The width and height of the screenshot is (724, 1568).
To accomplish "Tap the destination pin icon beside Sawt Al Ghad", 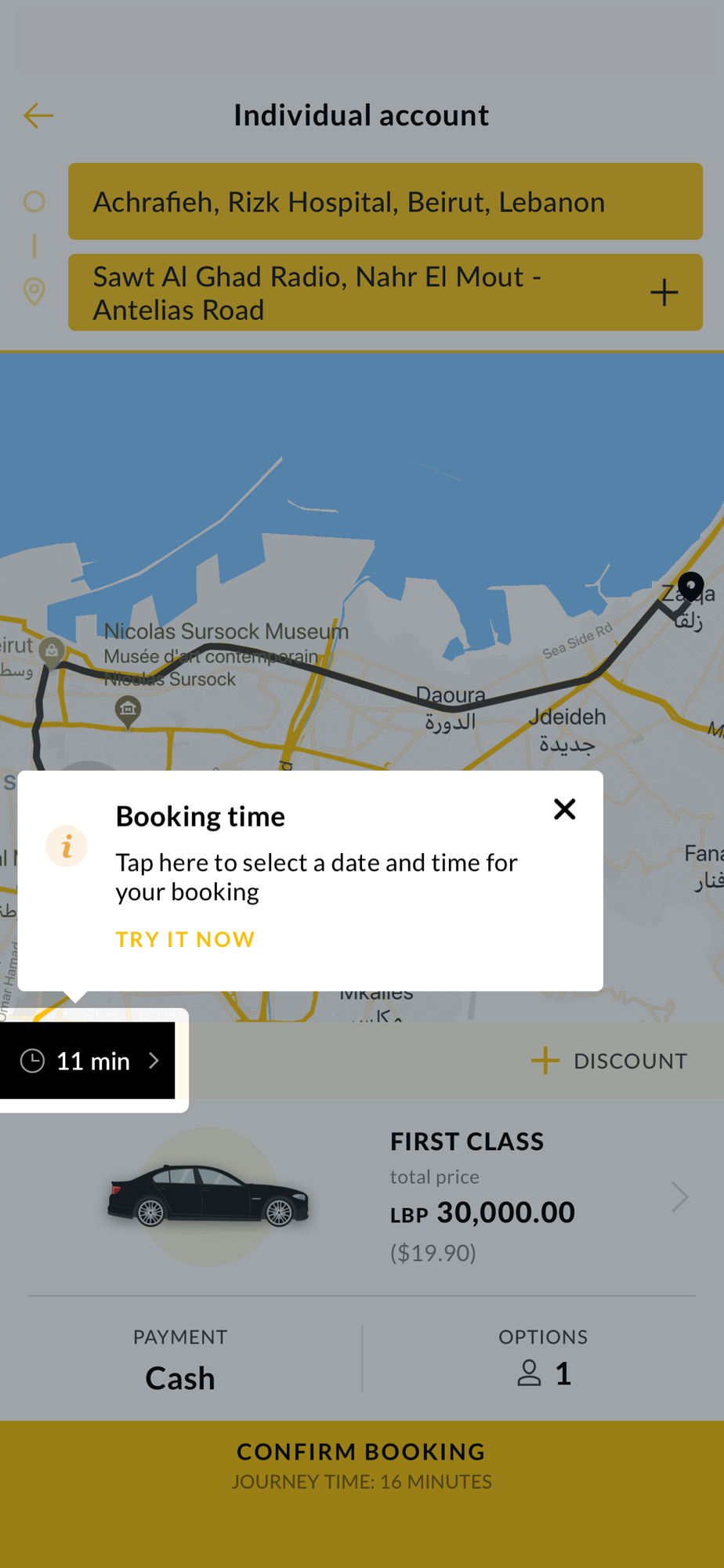I will point(34,292).
